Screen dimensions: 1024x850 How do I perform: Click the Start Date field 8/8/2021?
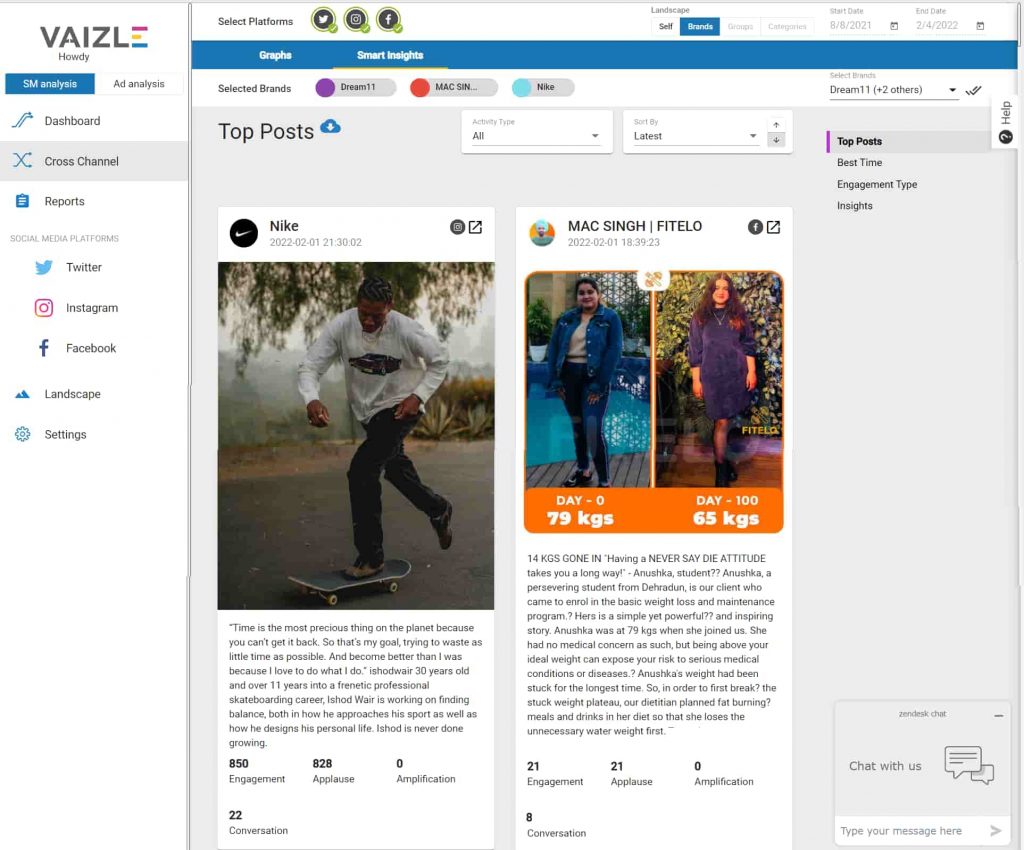850,25
